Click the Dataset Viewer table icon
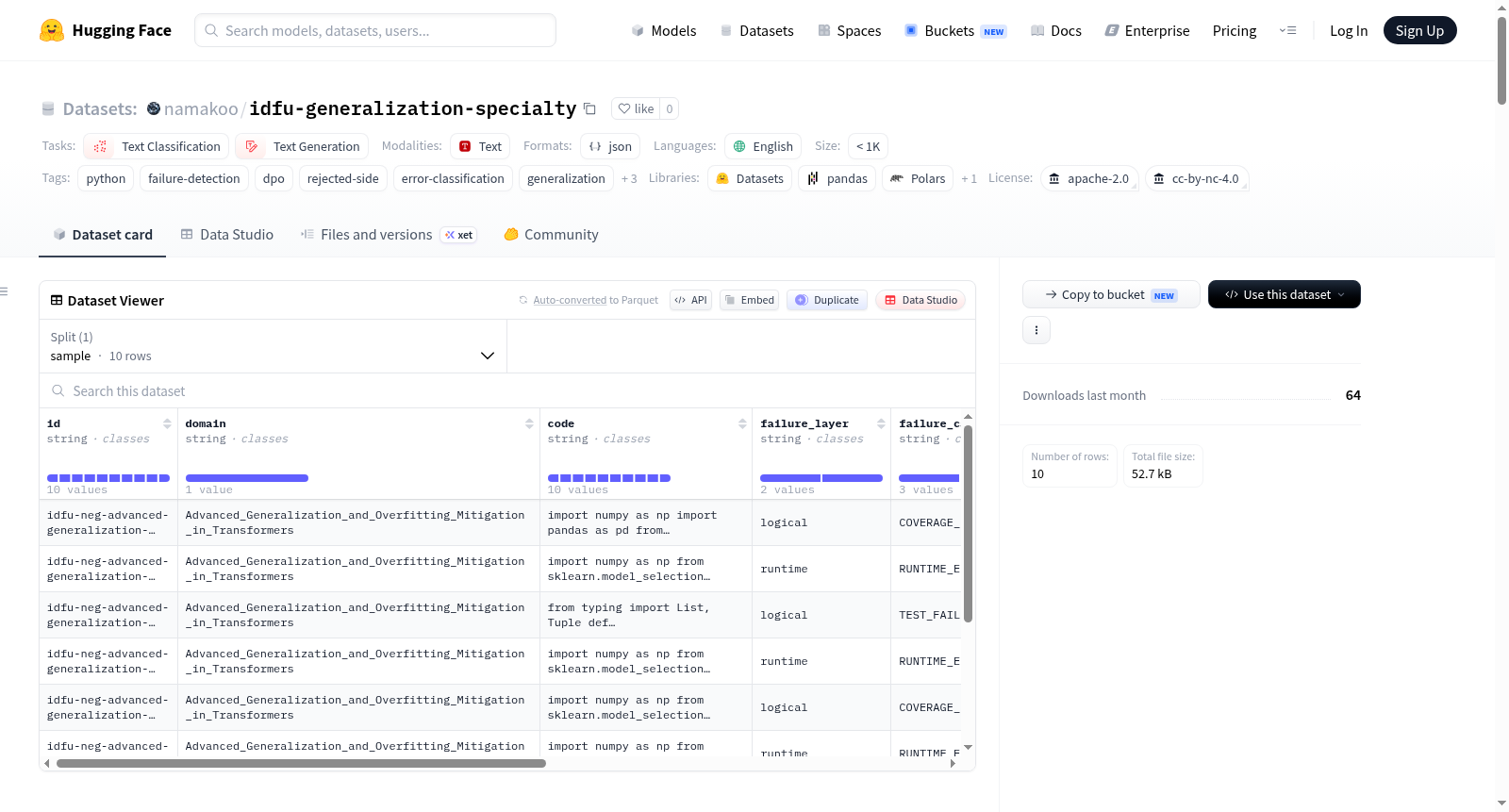 point(57,300)
